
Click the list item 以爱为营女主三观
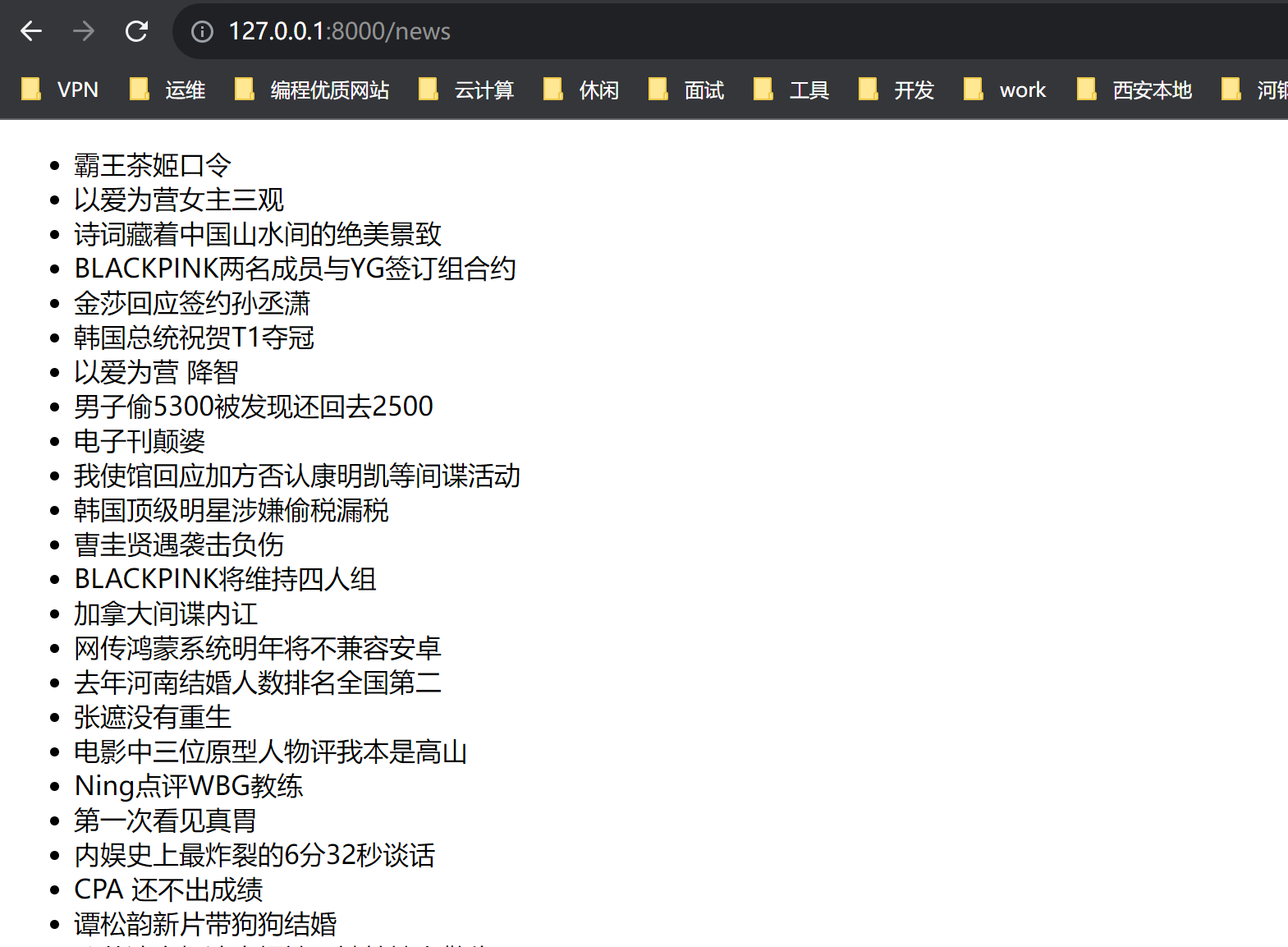(179, 200)
